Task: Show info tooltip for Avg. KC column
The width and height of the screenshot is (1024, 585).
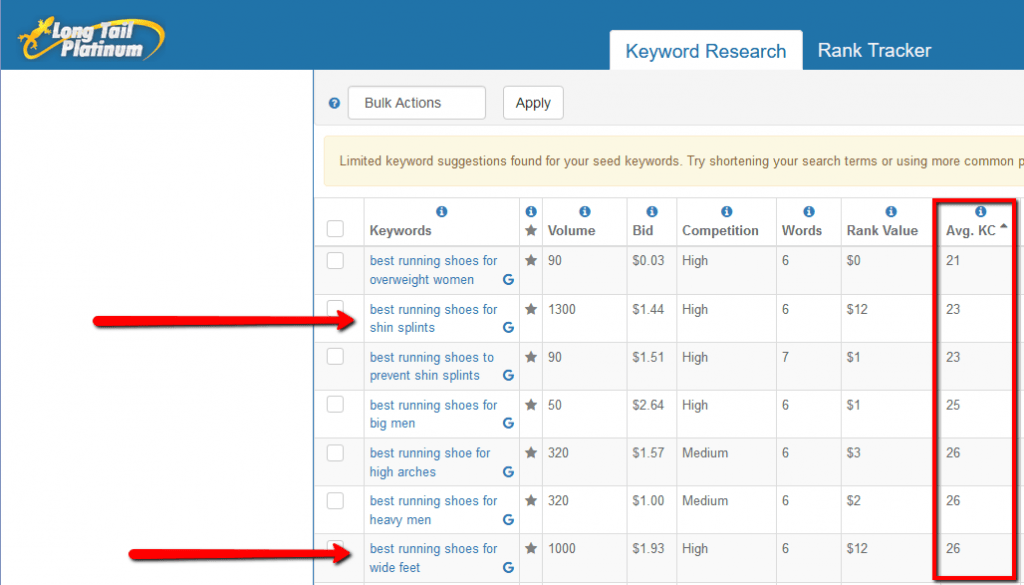Action: click(980, 212)
